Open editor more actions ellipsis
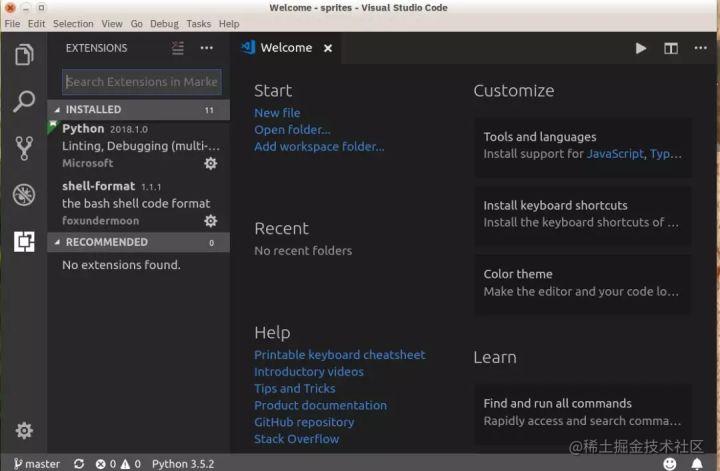 pos(700,48)
